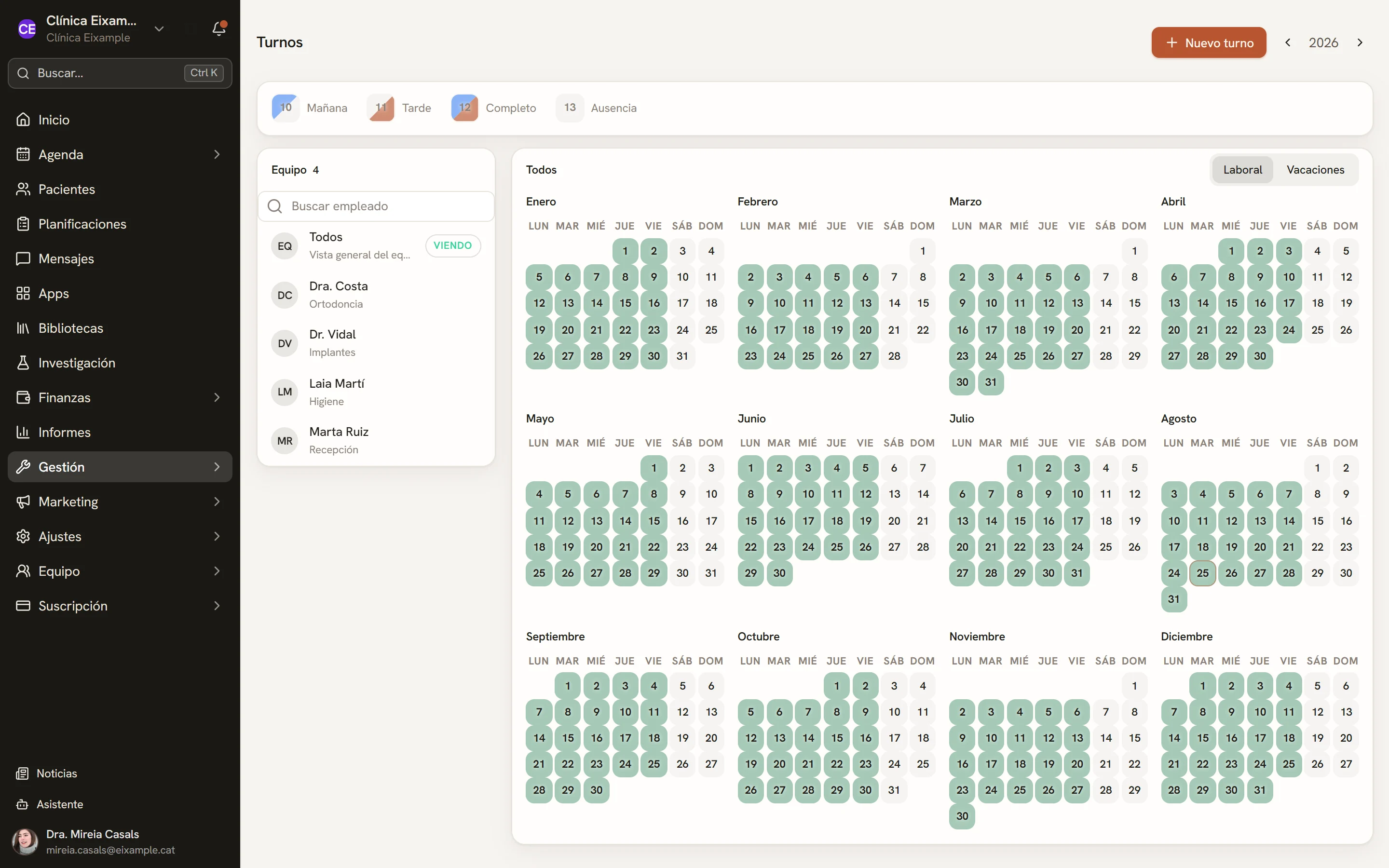Click the Completo shift color swatch
The width and height of the screenshot is (1389, 868).
click(x=464, y=108)
